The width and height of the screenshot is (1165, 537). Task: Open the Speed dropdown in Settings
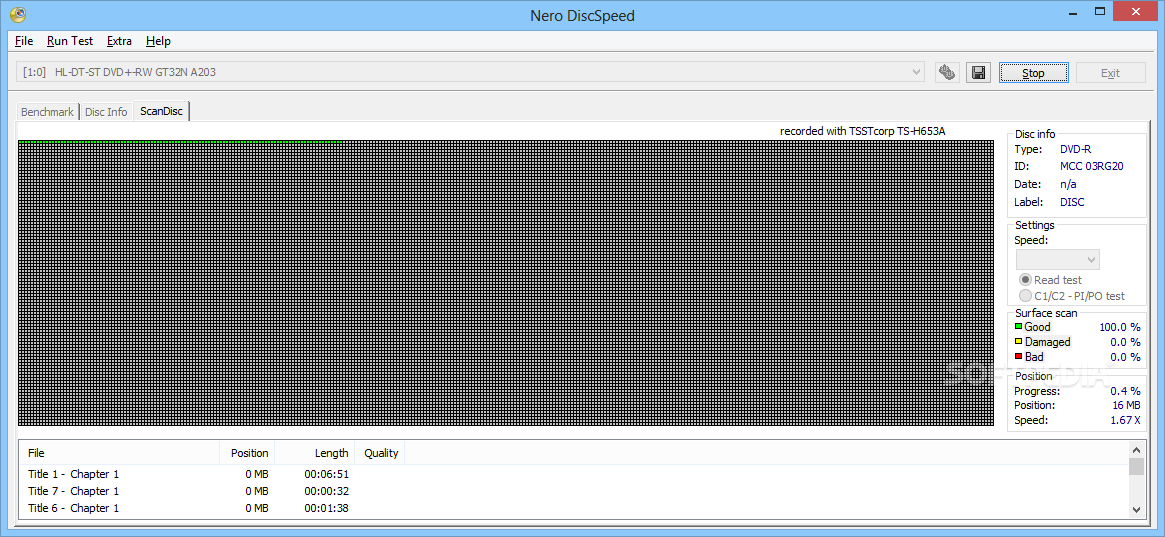1057,259
